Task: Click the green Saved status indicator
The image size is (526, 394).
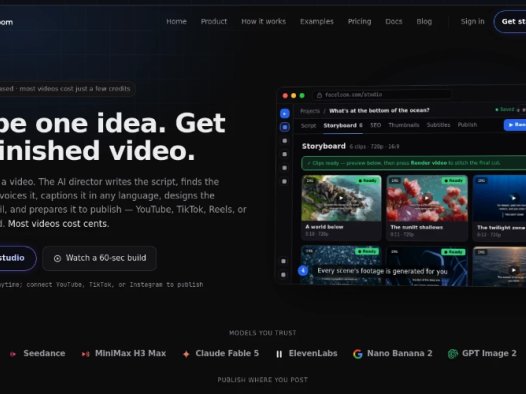Action: point(505,110)
